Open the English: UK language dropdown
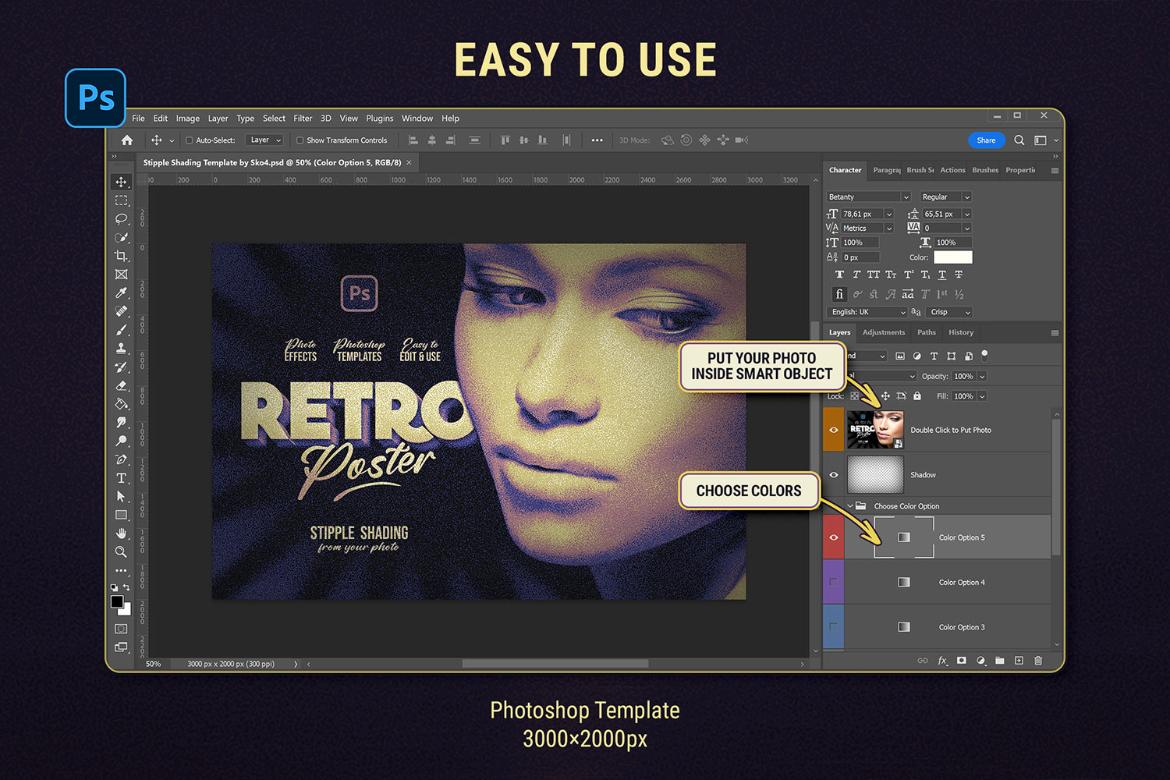The image size is (1170, 780). (x=866, y=312)
